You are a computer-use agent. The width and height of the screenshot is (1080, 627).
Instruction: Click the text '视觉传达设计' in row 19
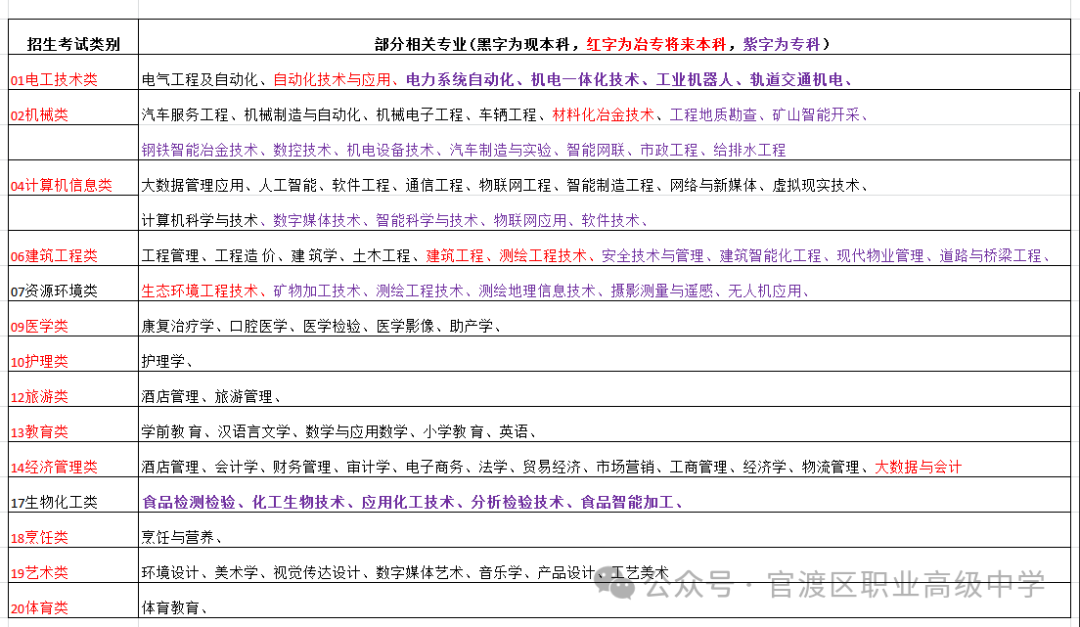[x=316, y=573]
